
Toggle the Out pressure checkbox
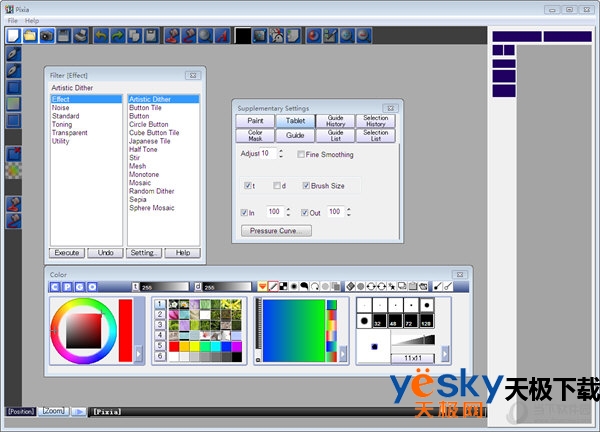tap(303, 212)
